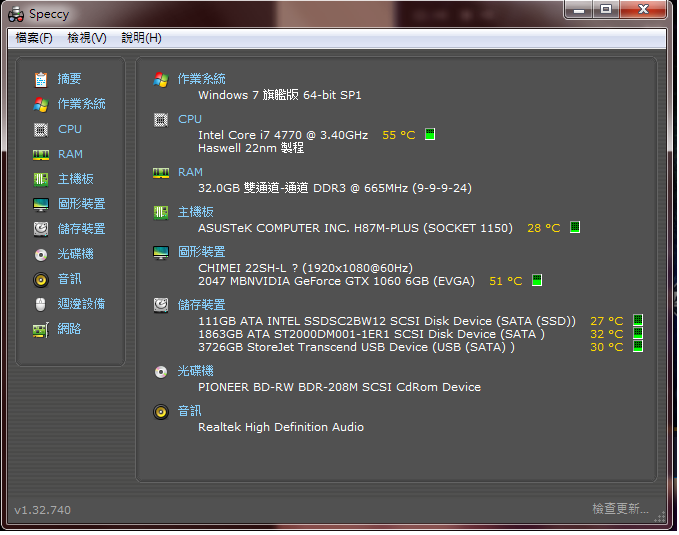Select 儲存裝置 label in the sidebar
Image resolution: width=679 pixels, height=535 pixels.
tap(81, 229)
